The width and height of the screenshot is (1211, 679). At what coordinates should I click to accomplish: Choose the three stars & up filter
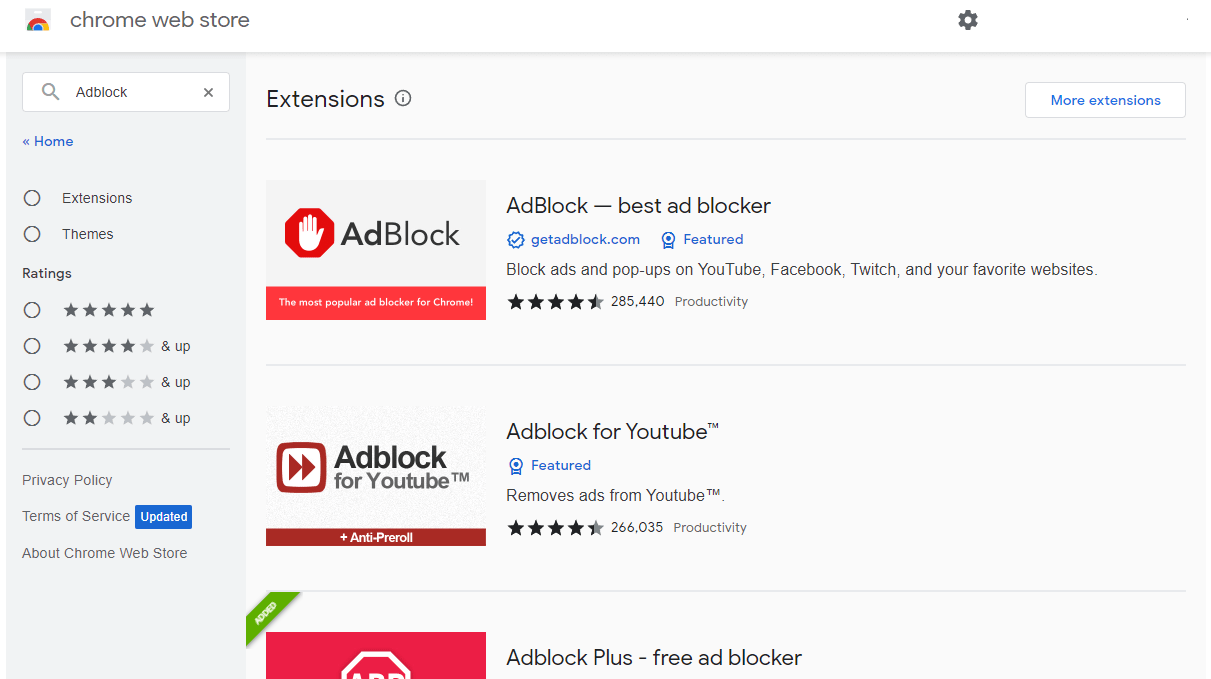click(32, 382)
